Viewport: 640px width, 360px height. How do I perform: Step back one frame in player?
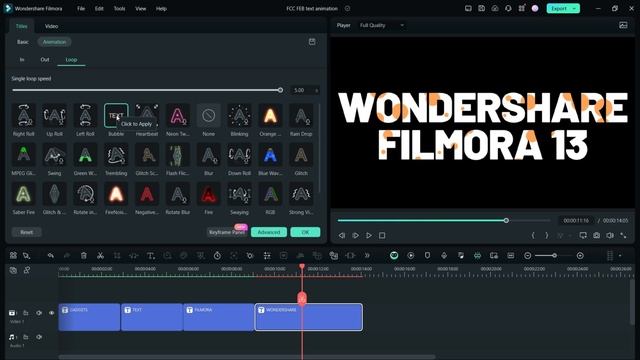click(342, 236)
